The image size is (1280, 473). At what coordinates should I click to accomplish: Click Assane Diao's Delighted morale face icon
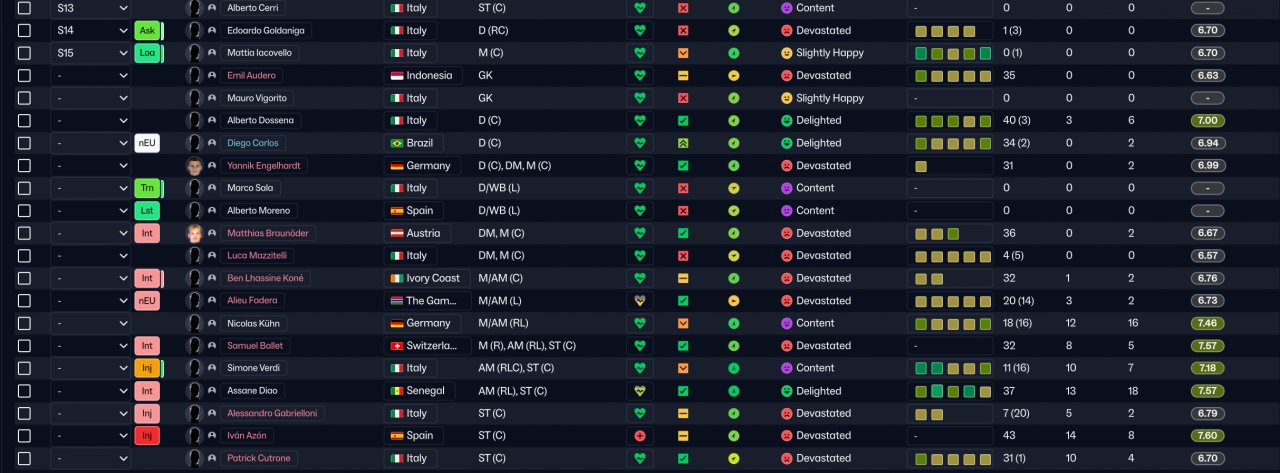(x=787, y=391)
